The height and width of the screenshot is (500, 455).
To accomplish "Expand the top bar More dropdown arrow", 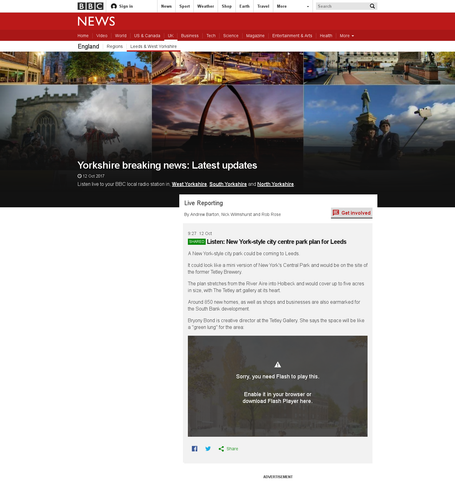I will tap(308, 6).
